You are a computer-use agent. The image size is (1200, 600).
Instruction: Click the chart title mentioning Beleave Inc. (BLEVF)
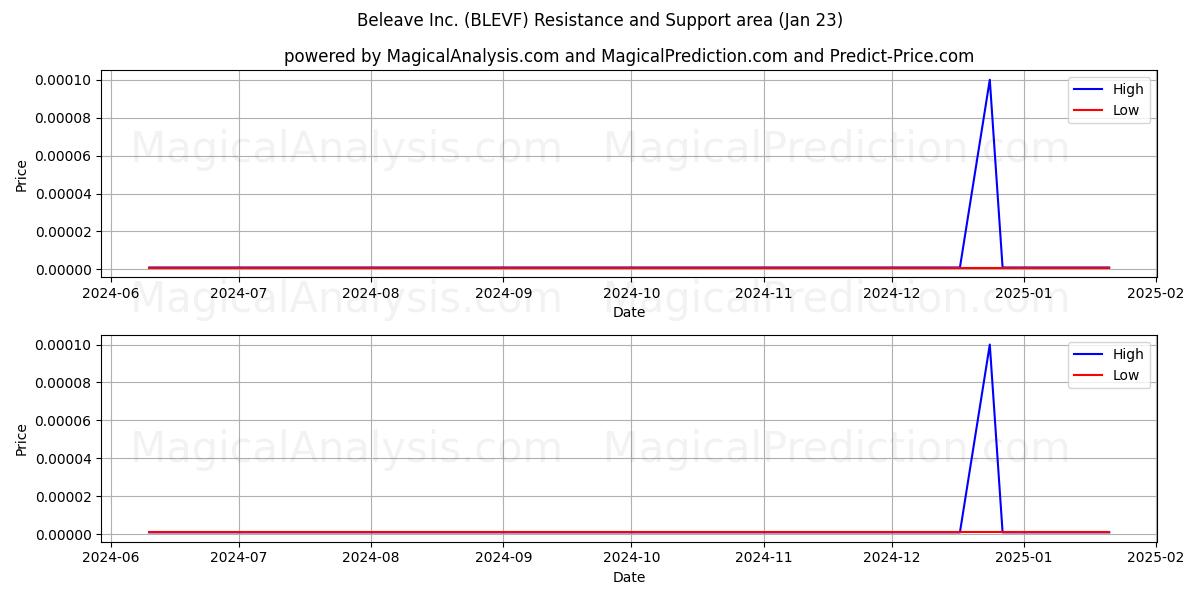click(600, 20)
